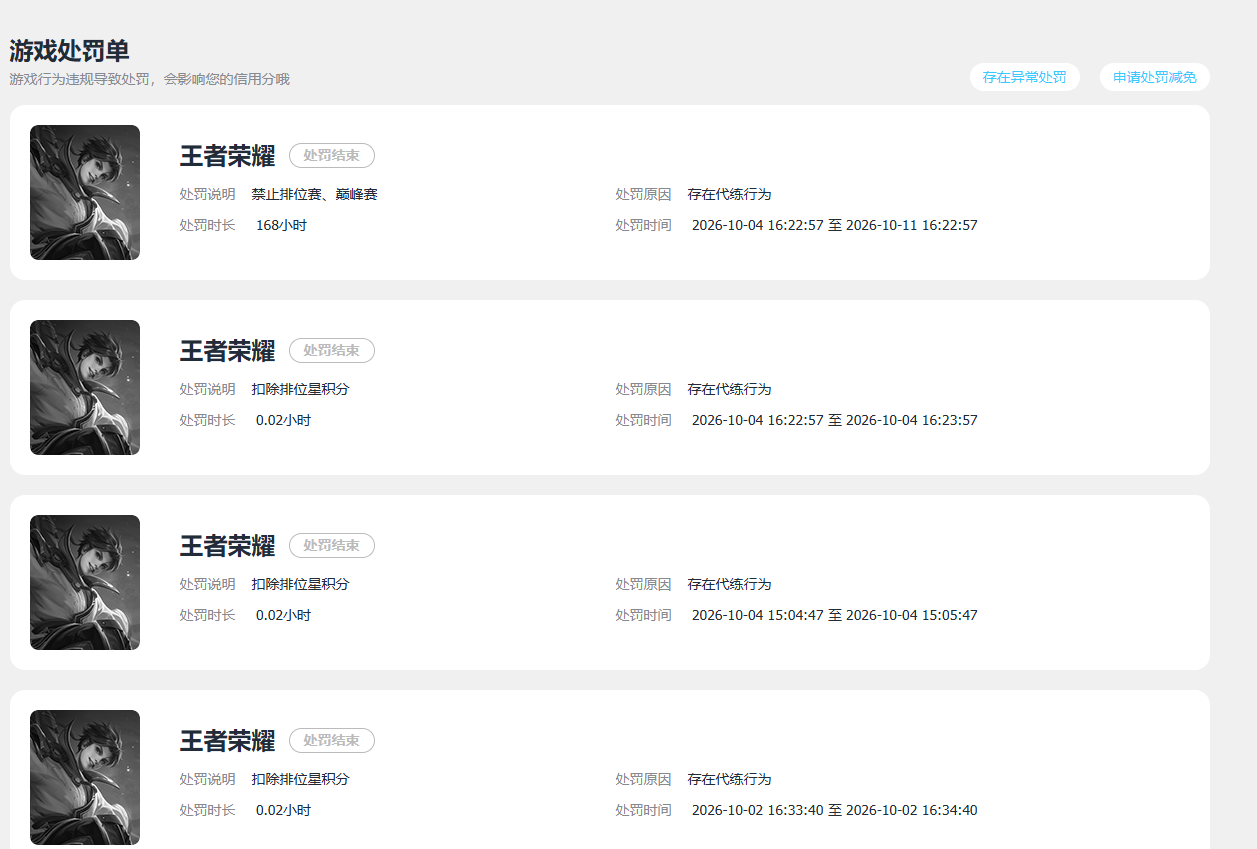The image size is (1257, 849).
Task: Click time range ending 2026-10-02 16:34:40
Action: pyautogui.click(x=835, y=810)
